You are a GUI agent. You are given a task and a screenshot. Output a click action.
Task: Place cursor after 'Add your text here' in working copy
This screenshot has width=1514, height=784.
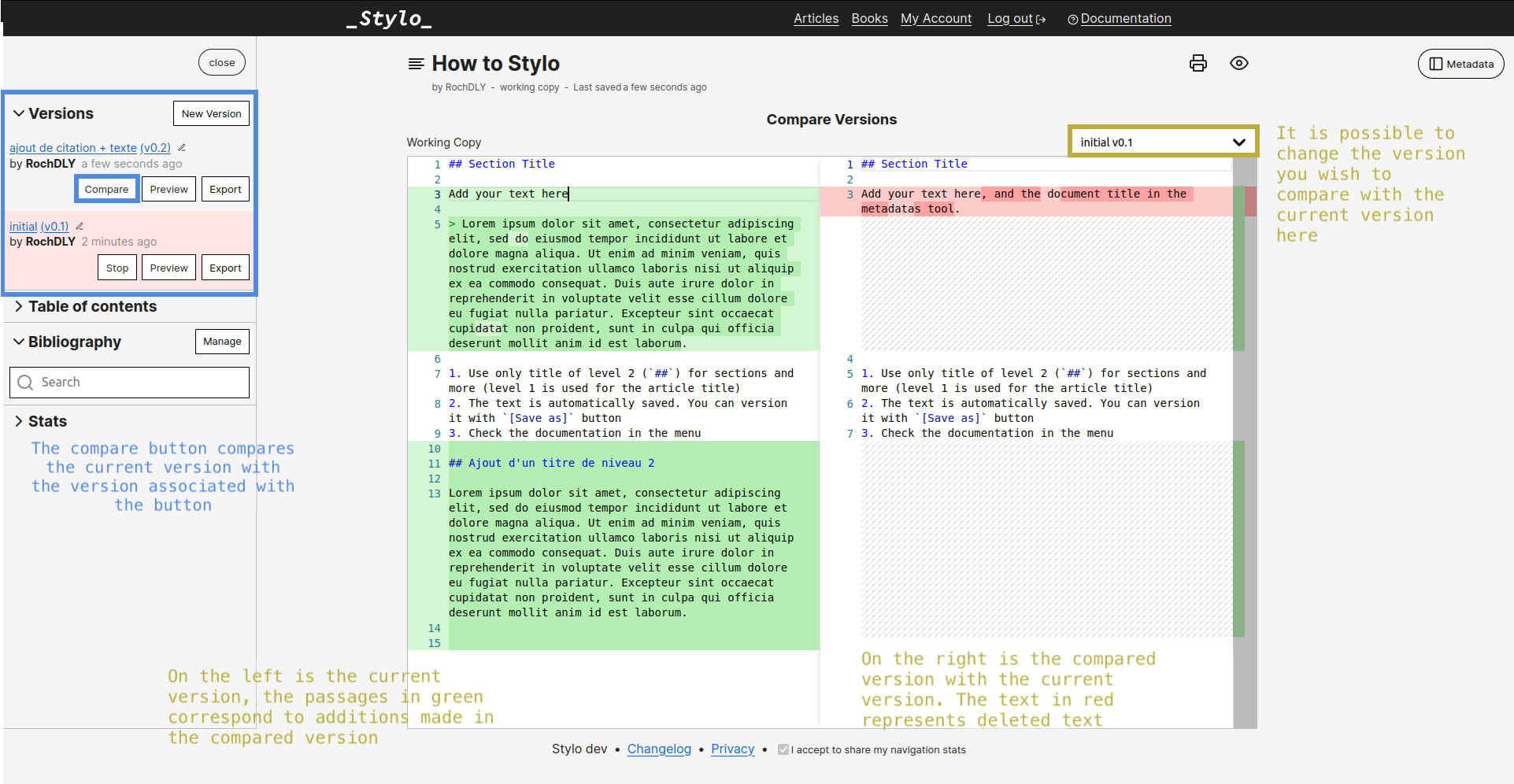pos(568,194)
